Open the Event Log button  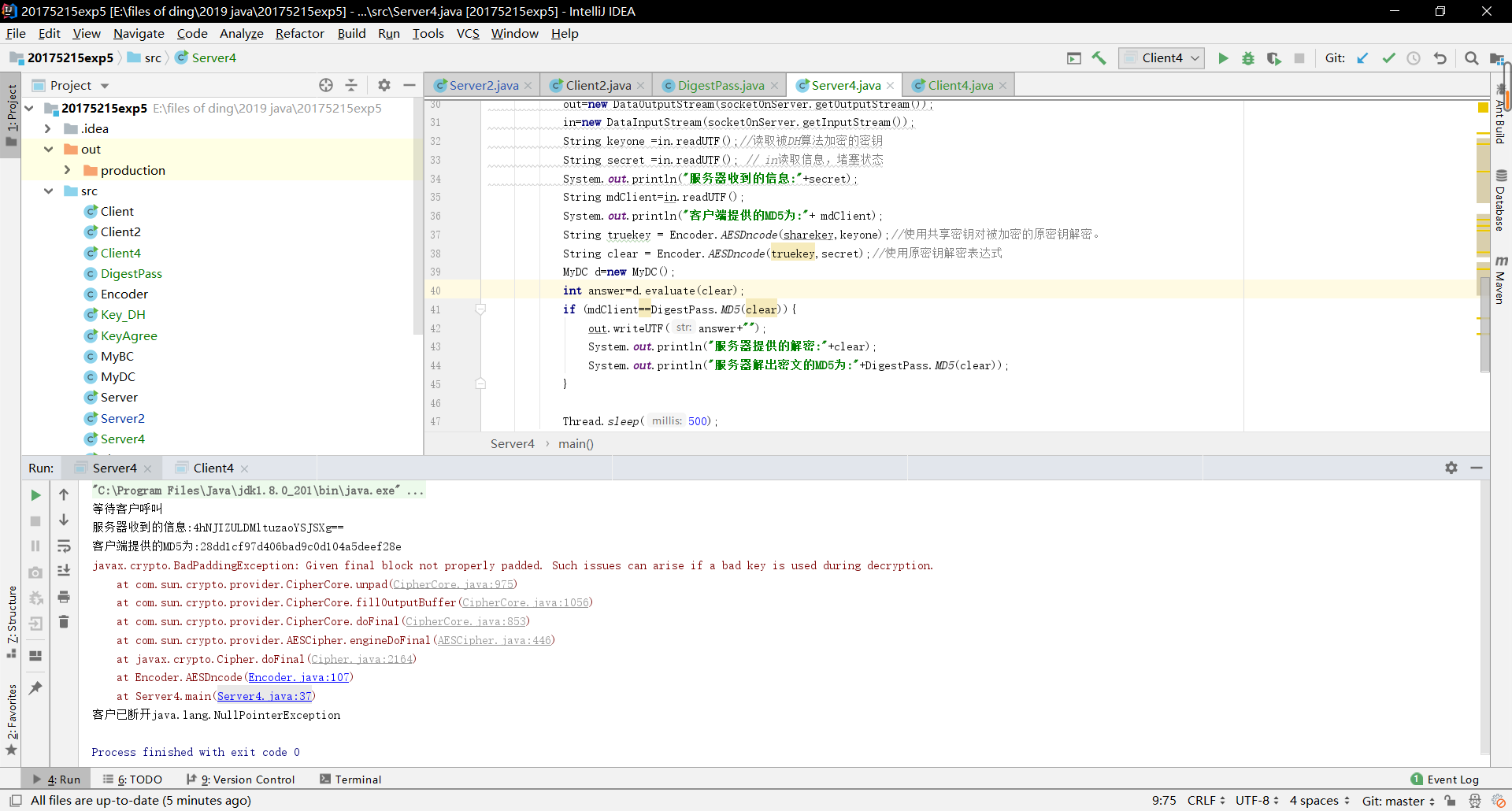pyautogui.click(x=1445, y=780)
